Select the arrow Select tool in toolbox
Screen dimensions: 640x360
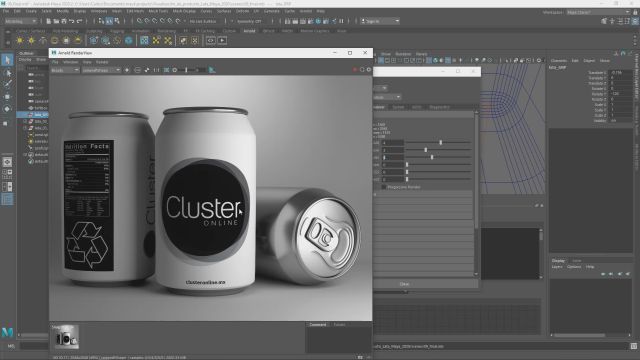click(x=7, y=60)
